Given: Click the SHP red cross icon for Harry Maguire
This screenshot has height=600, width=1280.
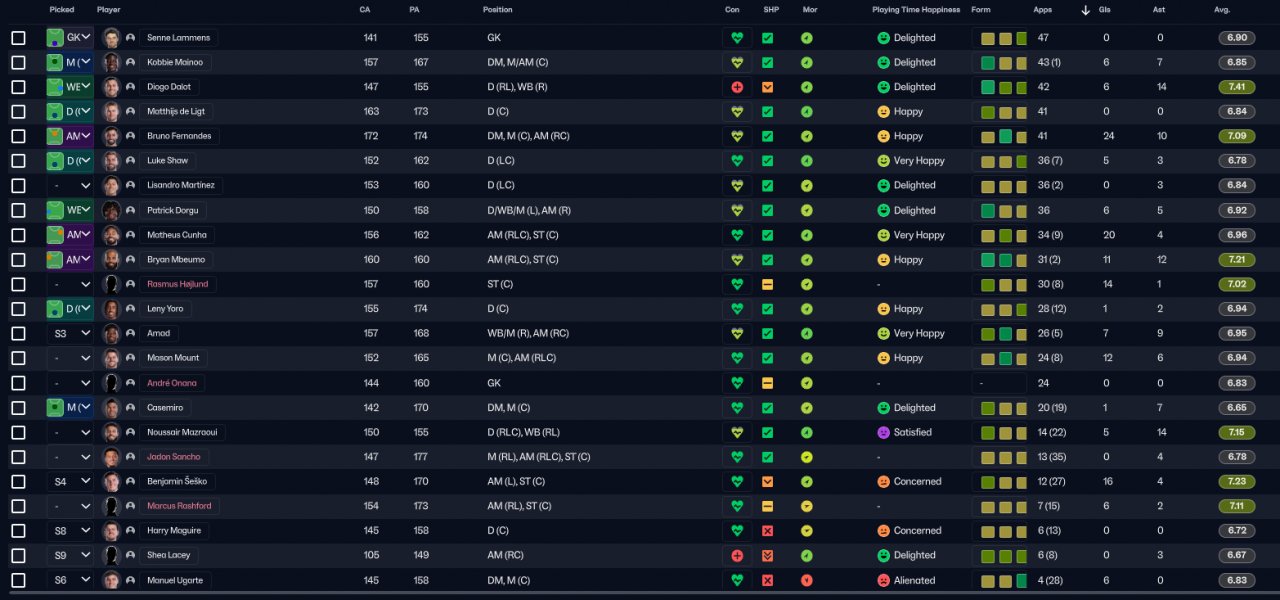Looking at the screenshot, I should coord(767,531).
